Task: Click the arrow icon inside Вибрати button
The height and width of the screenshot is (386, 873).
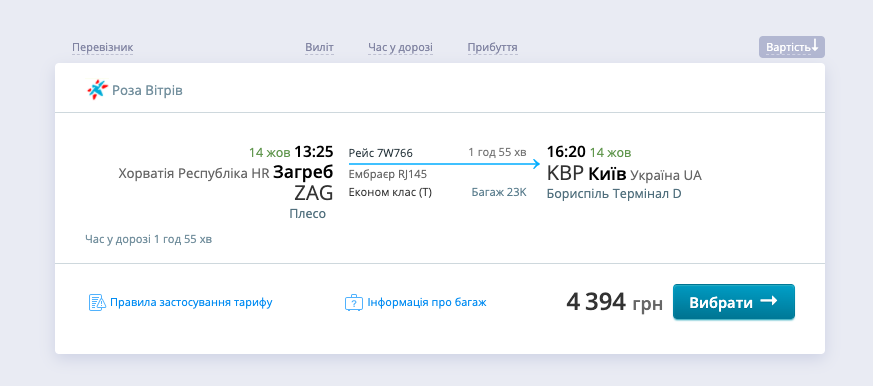Action: pos(769,301)
